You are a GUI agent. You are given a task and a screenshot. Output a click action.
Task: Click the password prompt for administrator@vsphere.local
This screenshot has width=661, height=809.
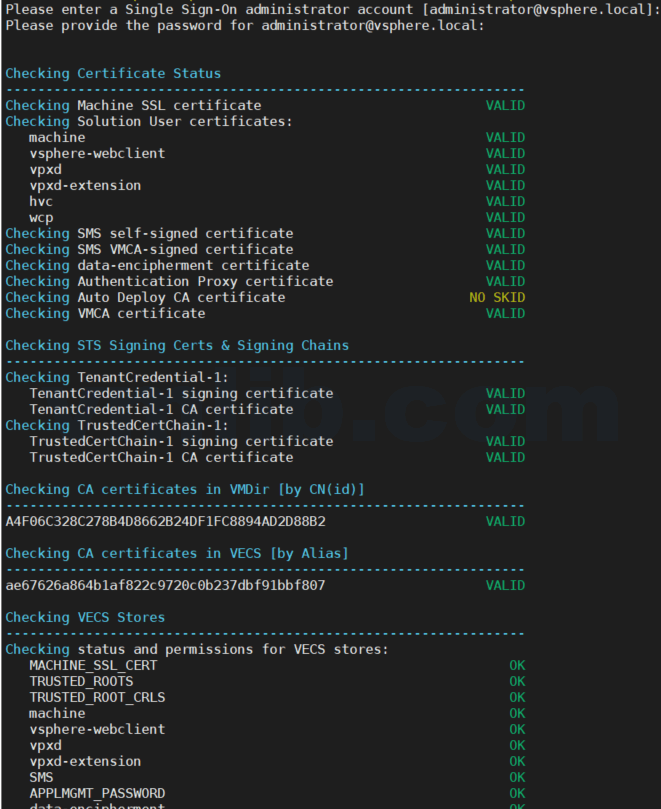click(245, 25)
